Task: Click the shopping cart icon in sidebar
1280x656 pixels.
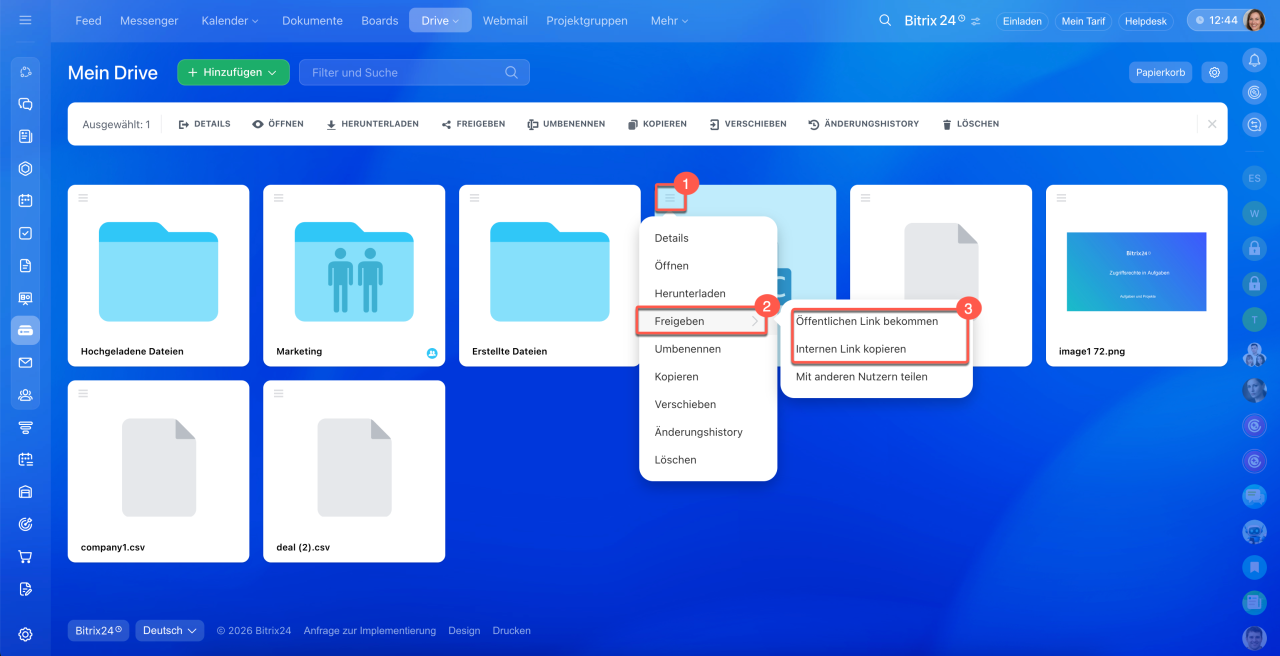Action: 26,556
